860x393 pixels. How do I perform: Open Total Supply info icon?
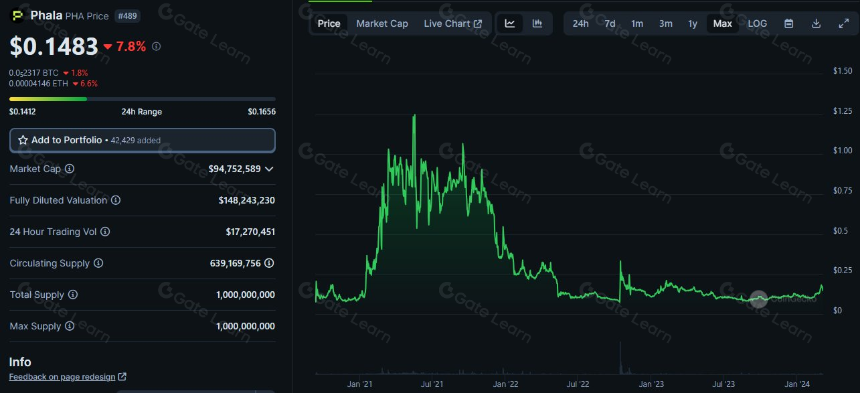(73, 295)
